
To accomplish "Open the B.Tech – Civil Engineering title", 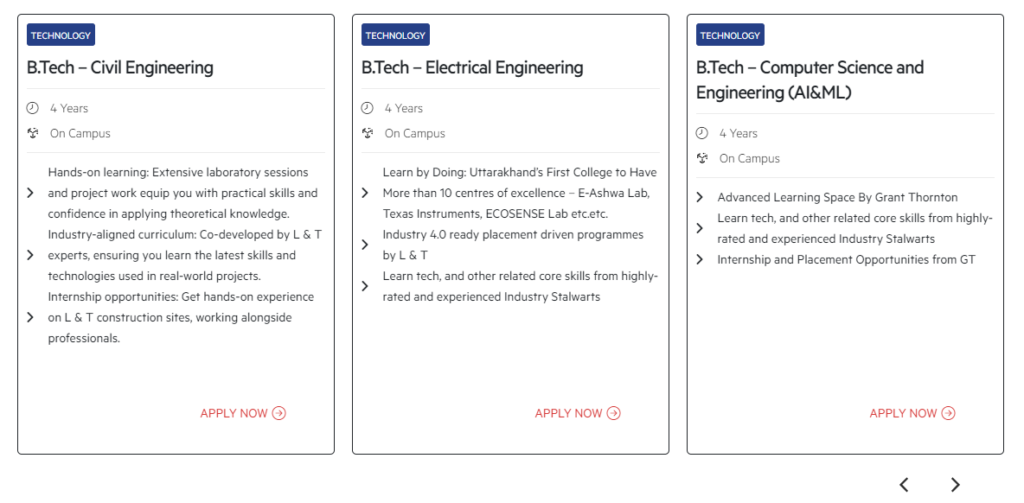I will (120, 67).
